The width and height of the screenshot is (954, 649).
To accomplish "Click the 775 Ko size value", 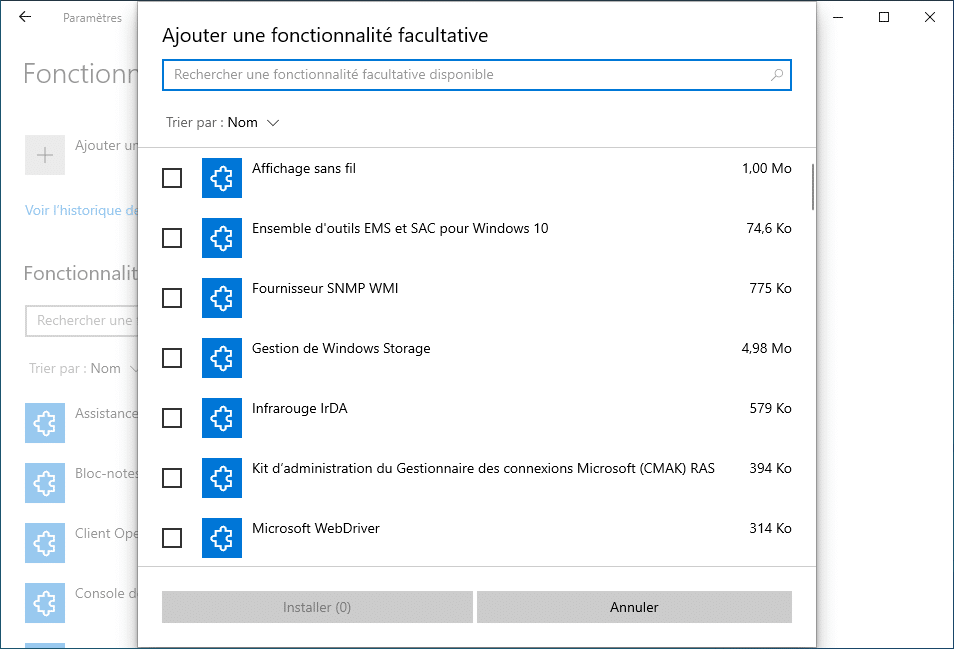I will pyautogui.click(x=770, y=288).
